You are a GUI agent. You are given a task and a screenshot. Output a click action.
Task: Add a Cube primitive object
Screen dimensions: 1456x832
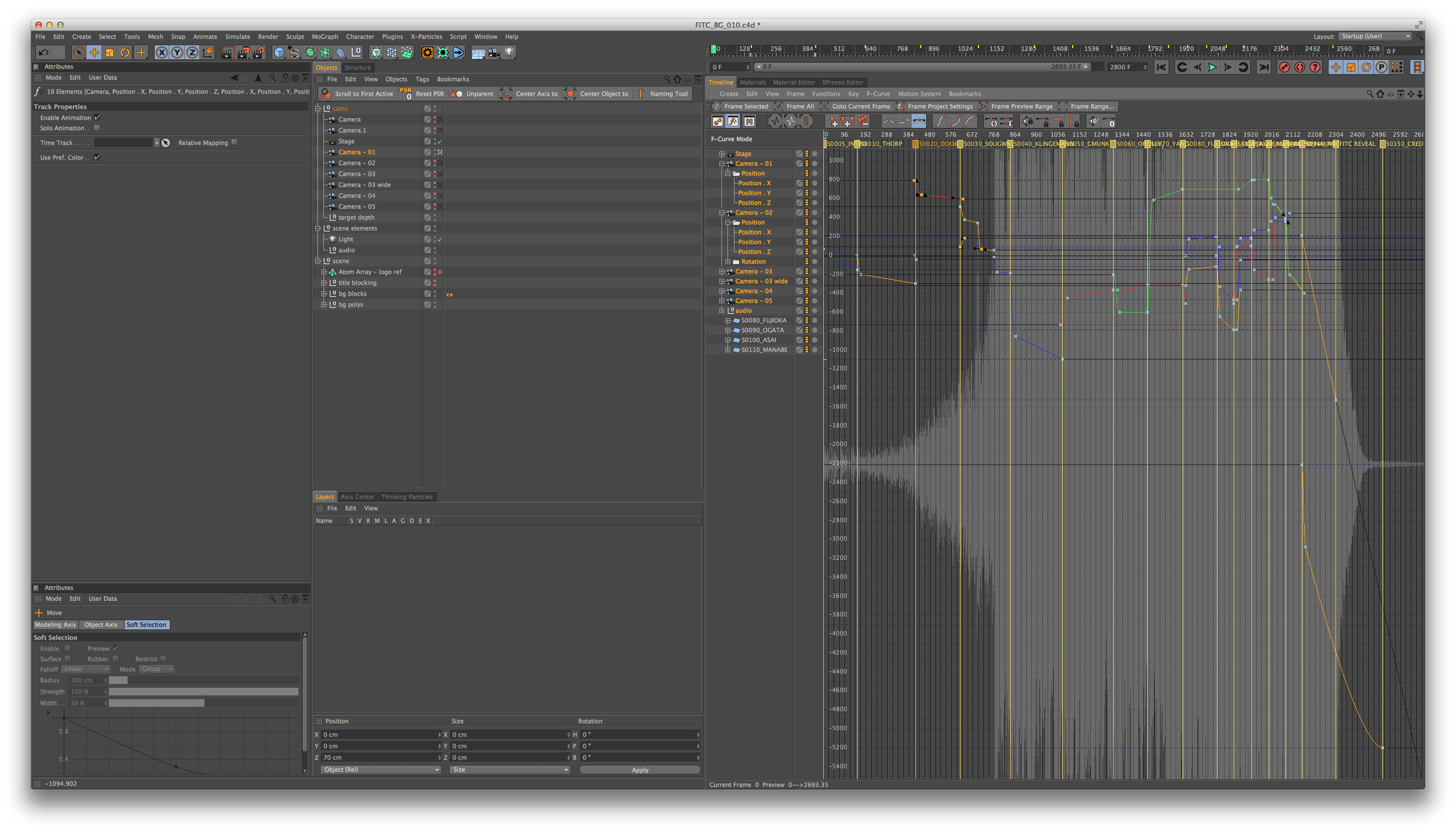click(279, 53)
